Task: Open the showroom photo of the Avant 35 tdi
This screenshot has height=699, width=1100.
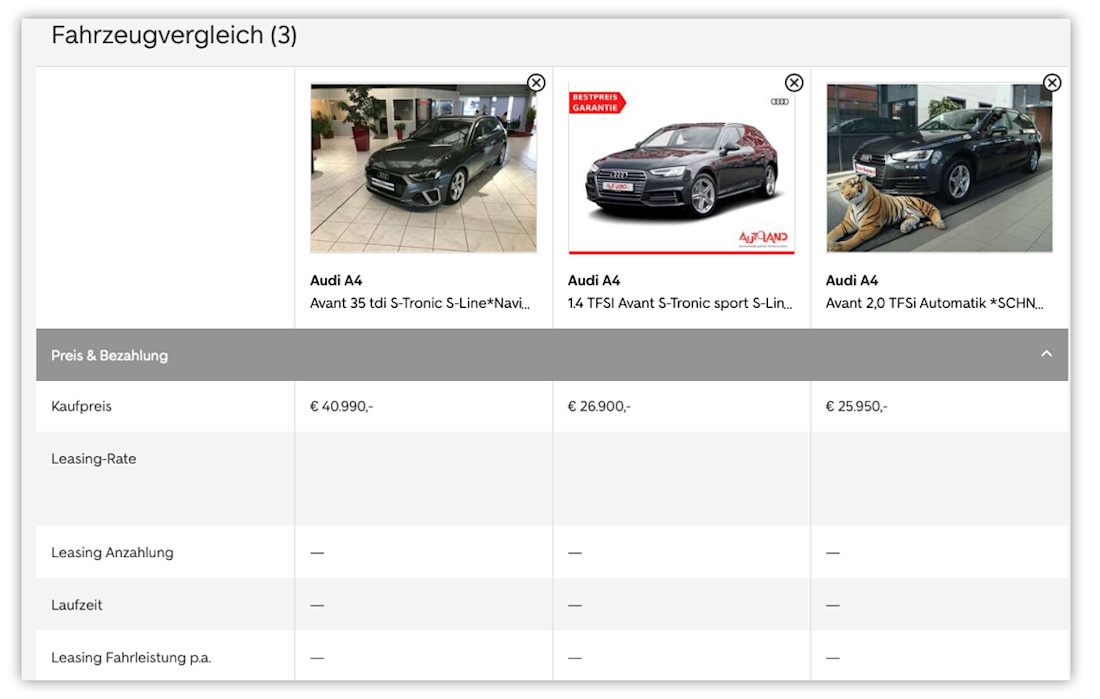Action: click(x=424, y=168)
